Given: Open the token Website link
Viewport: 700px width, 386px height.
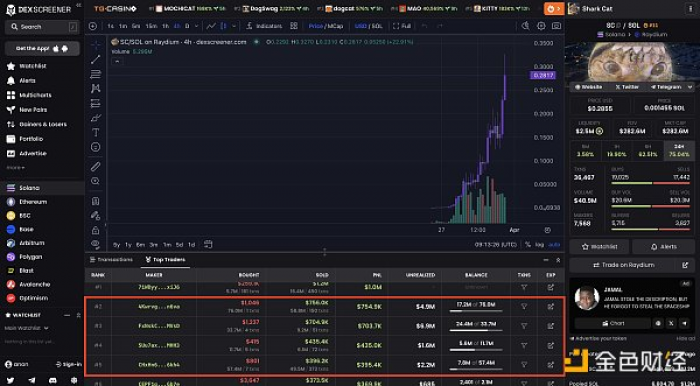Looking at the screenshot, I should point(589,87).
